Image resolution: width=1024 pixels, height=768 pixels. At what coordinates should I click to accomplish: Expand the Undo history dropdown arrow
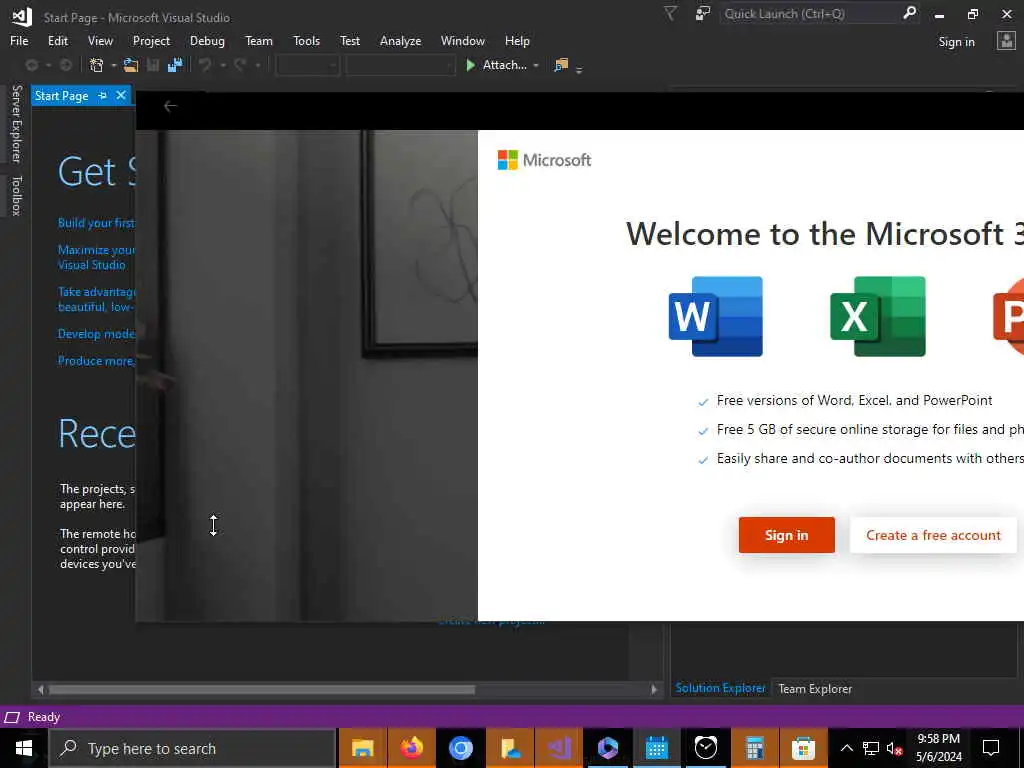(x=223, y=65)
